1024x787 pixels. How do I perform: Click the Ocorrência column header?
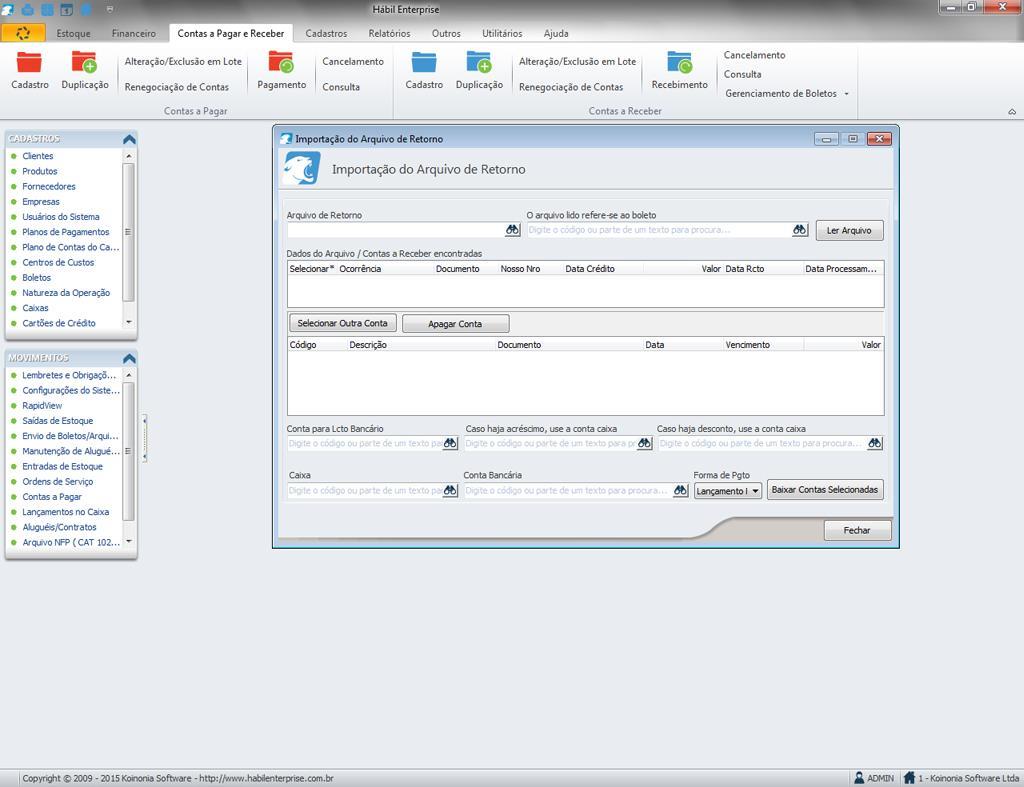[360, 269]
